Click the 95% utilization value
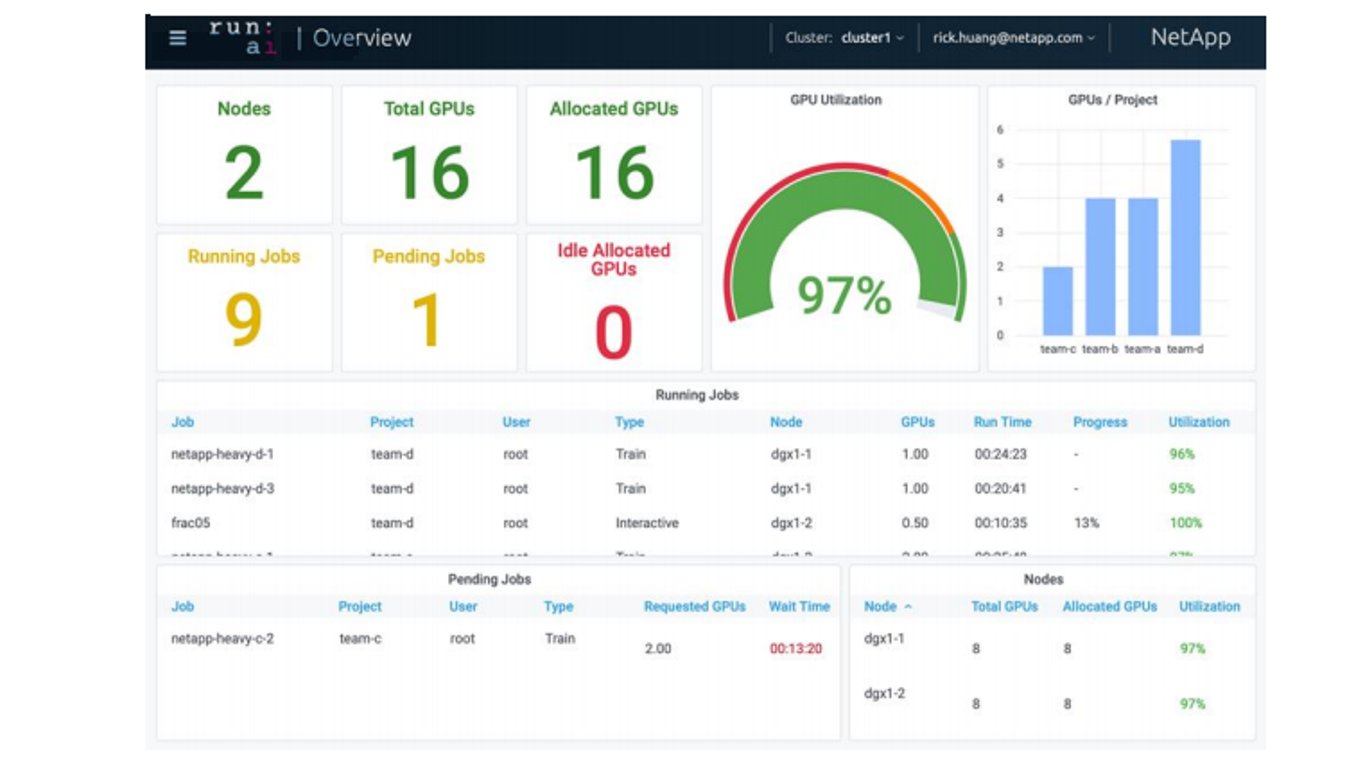Viewport: 1372px width, 768px height. tap(1182, 489)
